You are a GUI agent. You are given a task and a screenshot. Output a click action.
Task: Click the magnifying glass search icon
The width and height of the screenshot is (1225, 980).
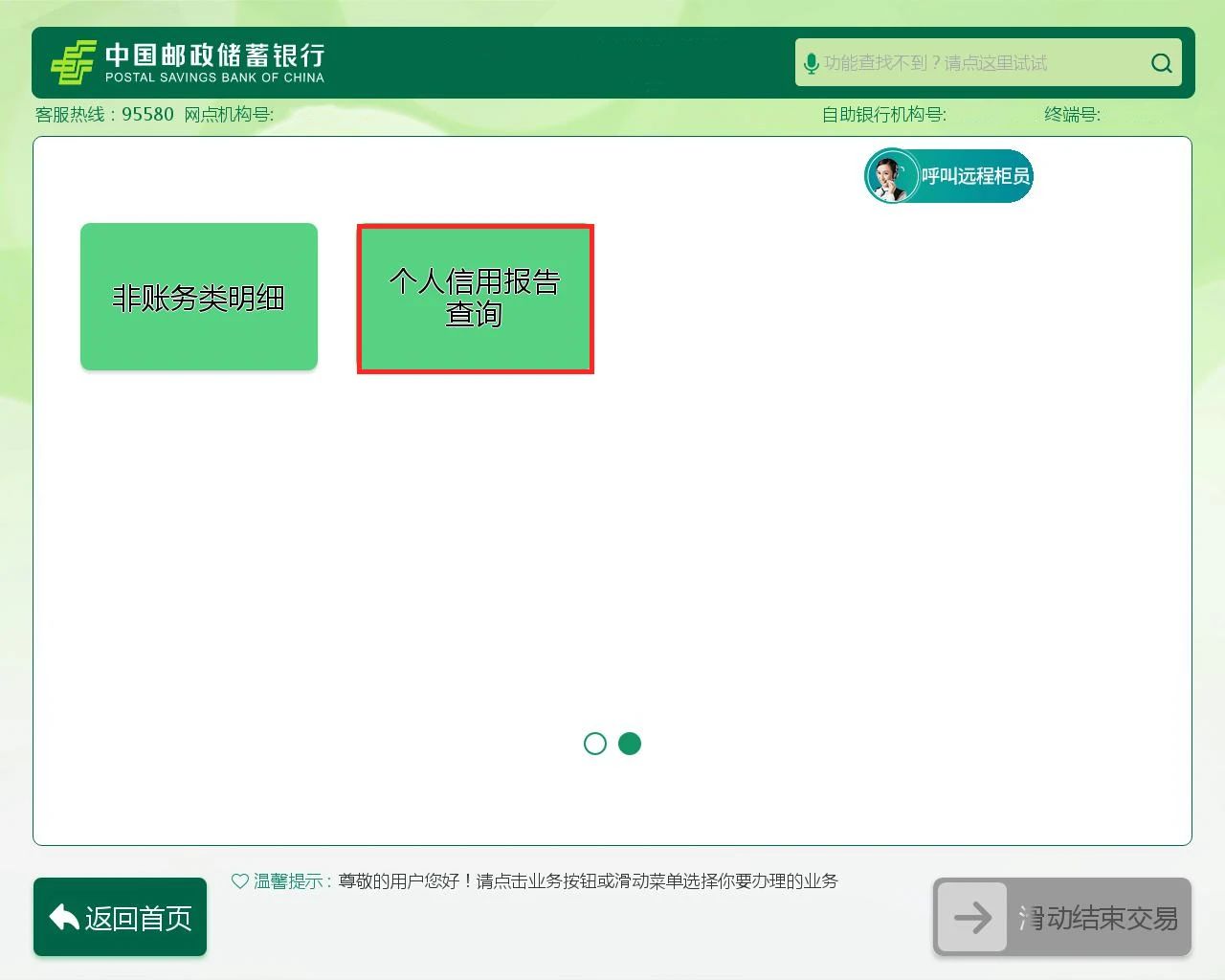point(1161,63)
